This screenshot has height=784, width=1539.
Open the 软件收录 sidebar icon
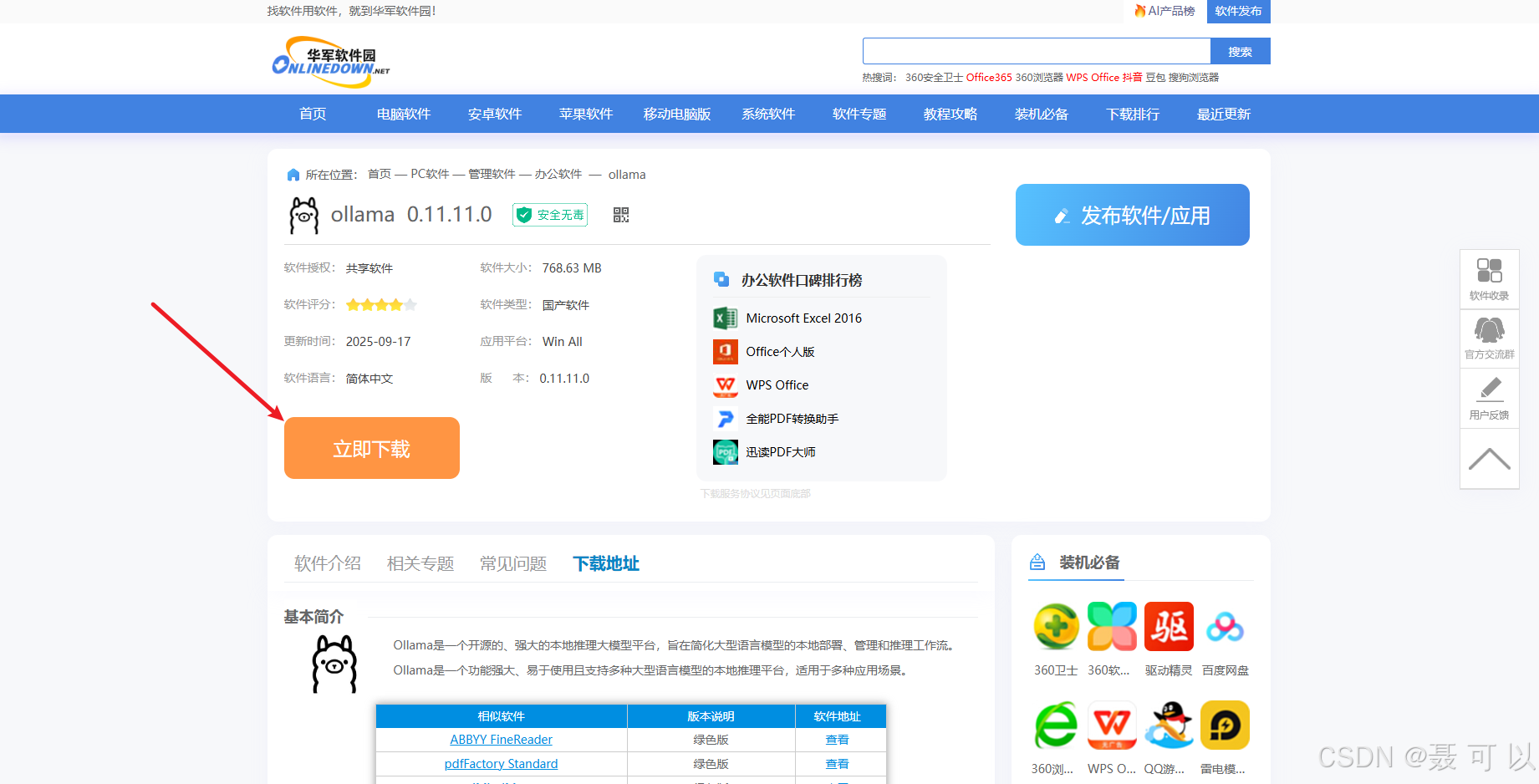(1489, 279)
